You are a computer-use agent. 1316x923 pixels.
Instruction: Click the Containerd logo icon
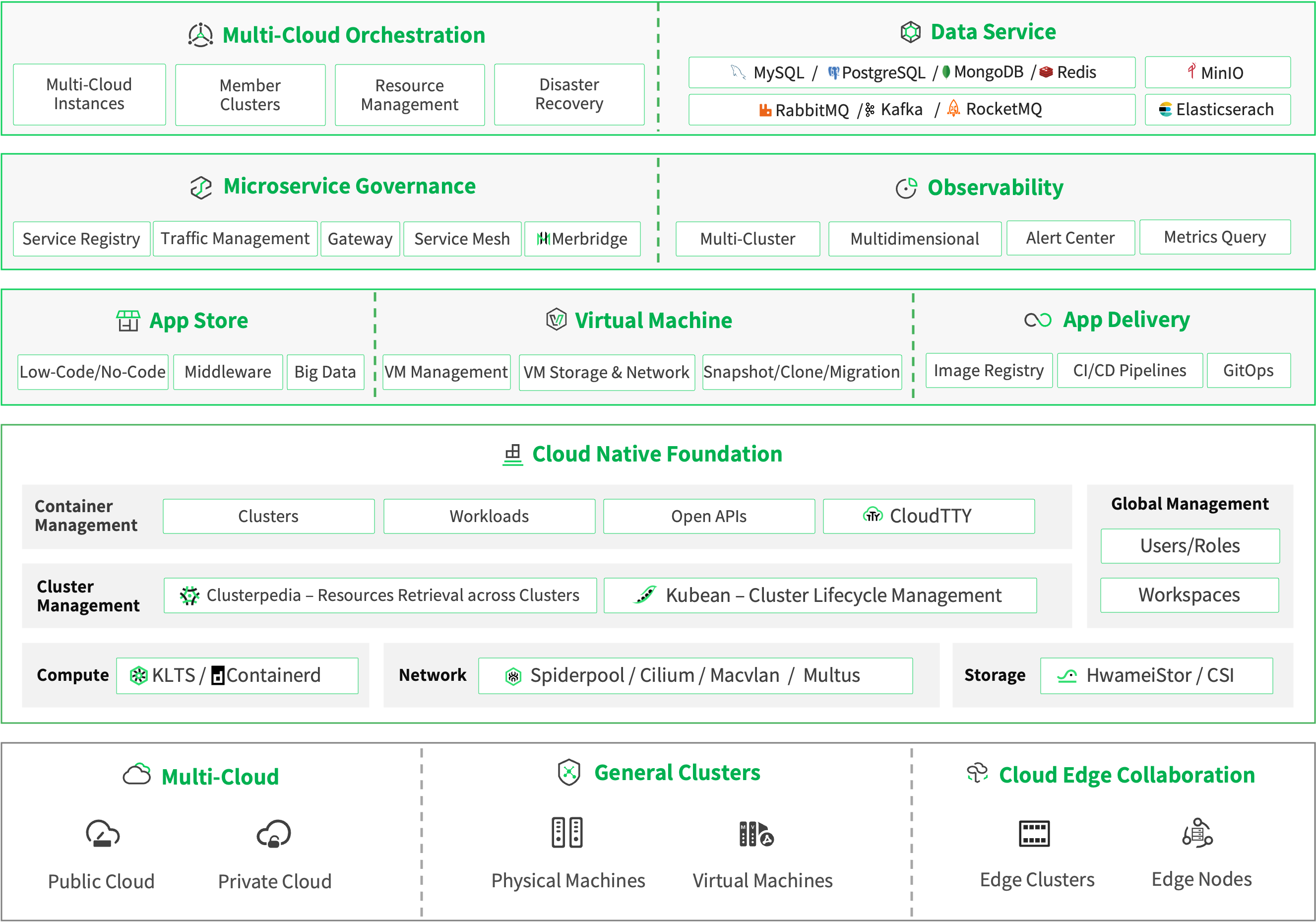(218, 676)
